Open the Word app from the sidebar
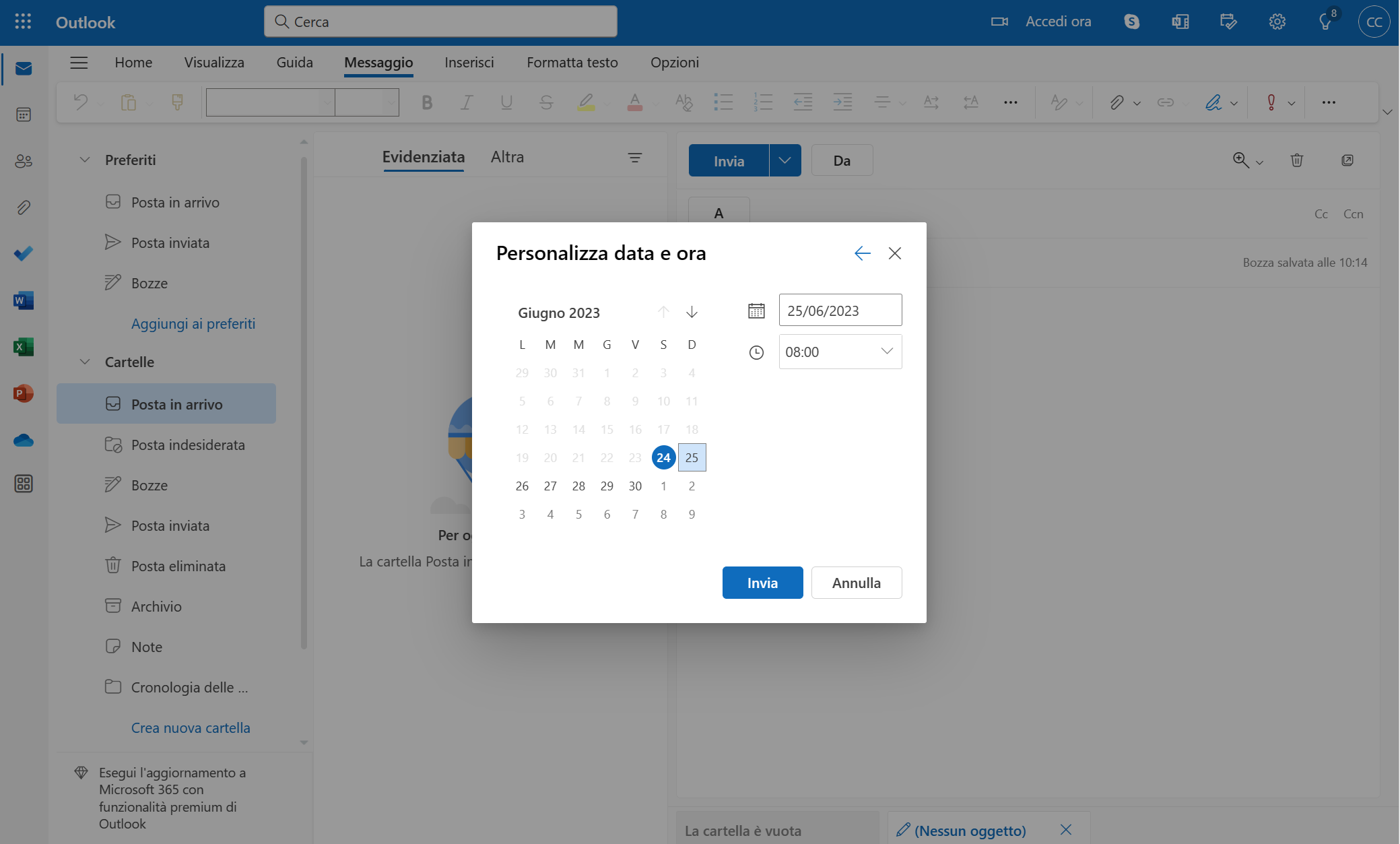1400x844 pixels. [x=23, y=300]
